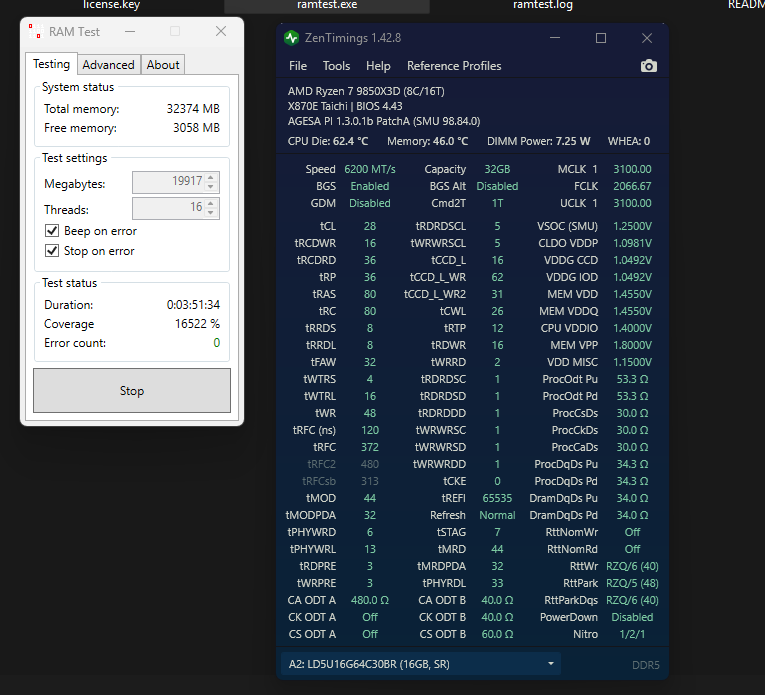Increase the Megabytes value with up arrow

tap(211, 178)
